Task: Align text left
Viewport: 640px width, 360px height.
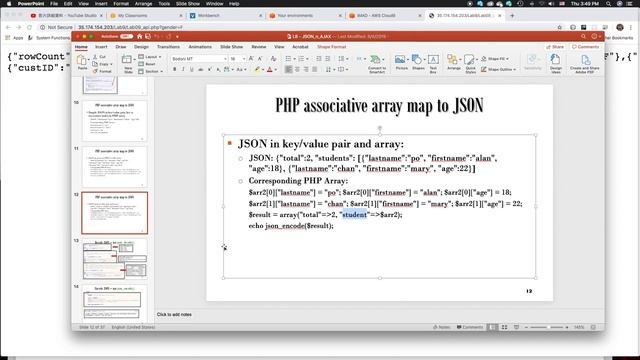Action: [289, 69]
